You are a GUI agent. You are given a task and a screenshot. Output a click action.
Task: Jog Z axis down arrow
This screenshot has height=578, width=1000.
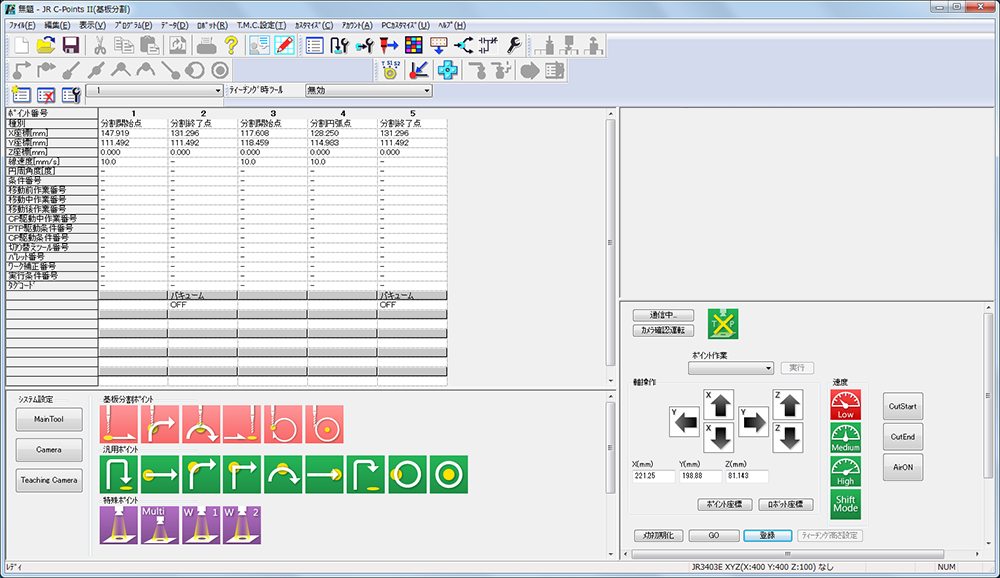(788, 438)
